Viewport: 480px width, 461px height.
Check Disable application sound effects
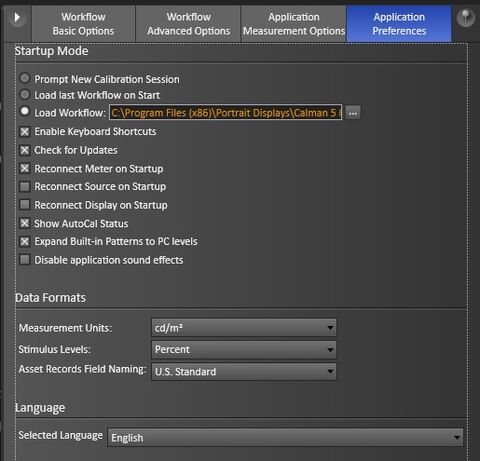pyautogui.click(x=25, y=260)
